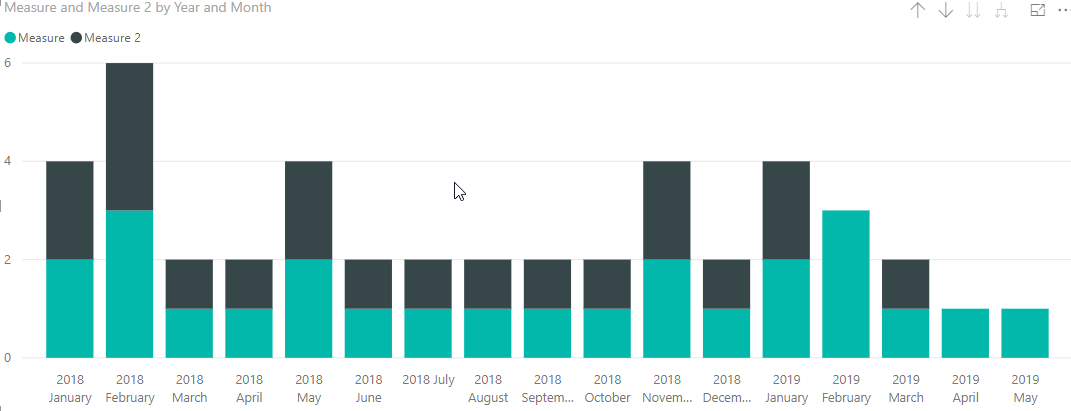
Task: Select 2018 August teal segment
Action: click(x=488, y=333)
